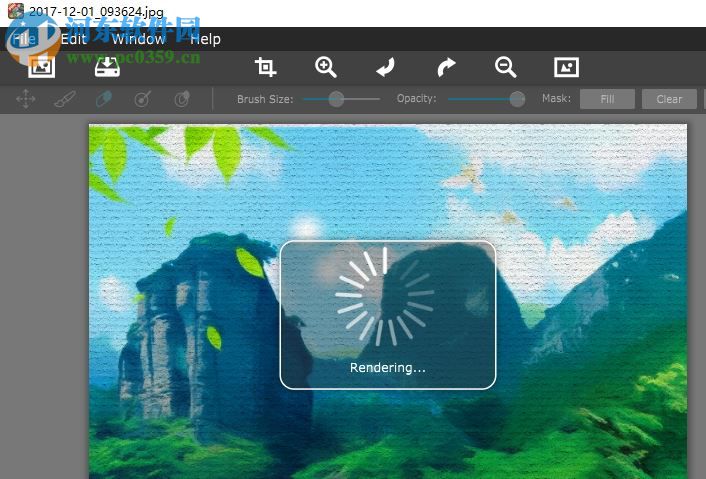Open the Window menu
Screen dimensions: 706x479
point(138,39)
